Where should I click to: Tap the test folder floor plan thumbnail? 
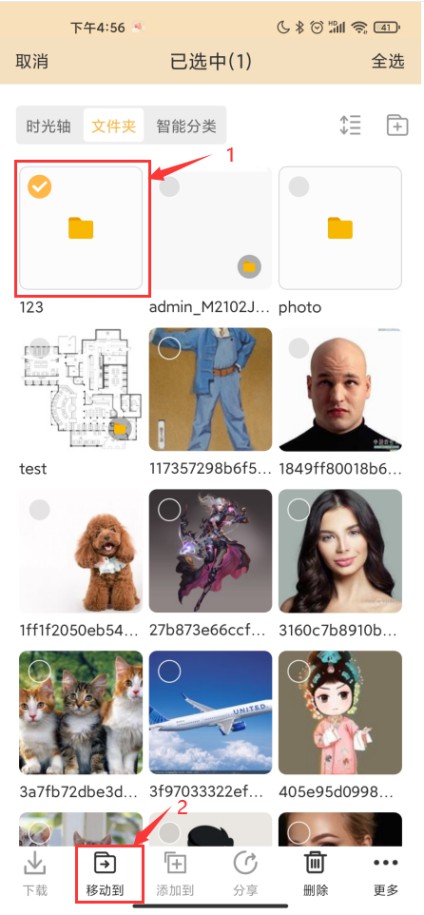tap(80, 389)
